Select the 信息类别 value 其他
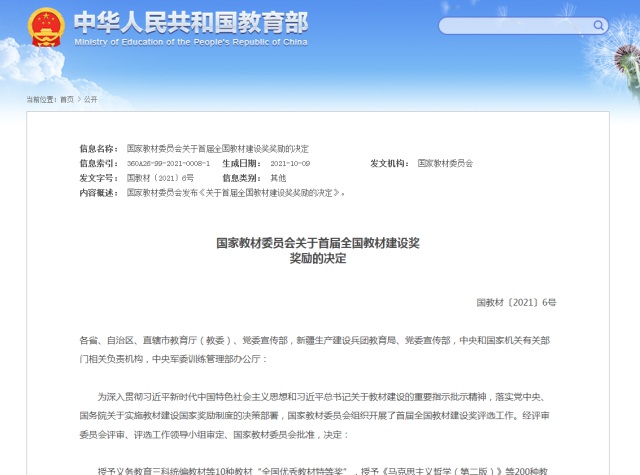Viewport: 640px width, 475px height. tap(278, 178)
